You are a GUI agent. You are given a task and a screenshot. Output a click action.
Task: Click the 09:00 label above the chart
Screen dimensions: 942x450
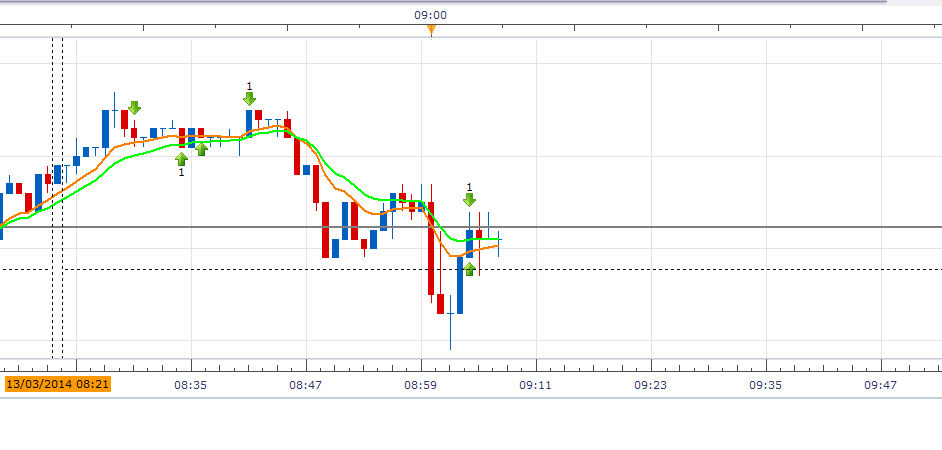431,15
